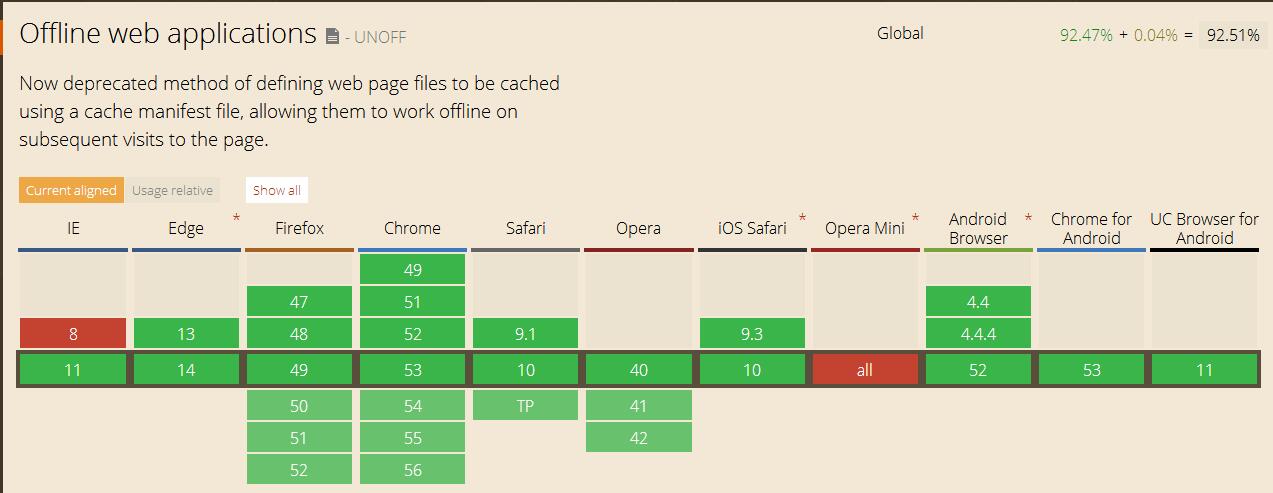Switch to Usage relative view
The width and height of the screenshot is (1273, 493).
(172, 190)
